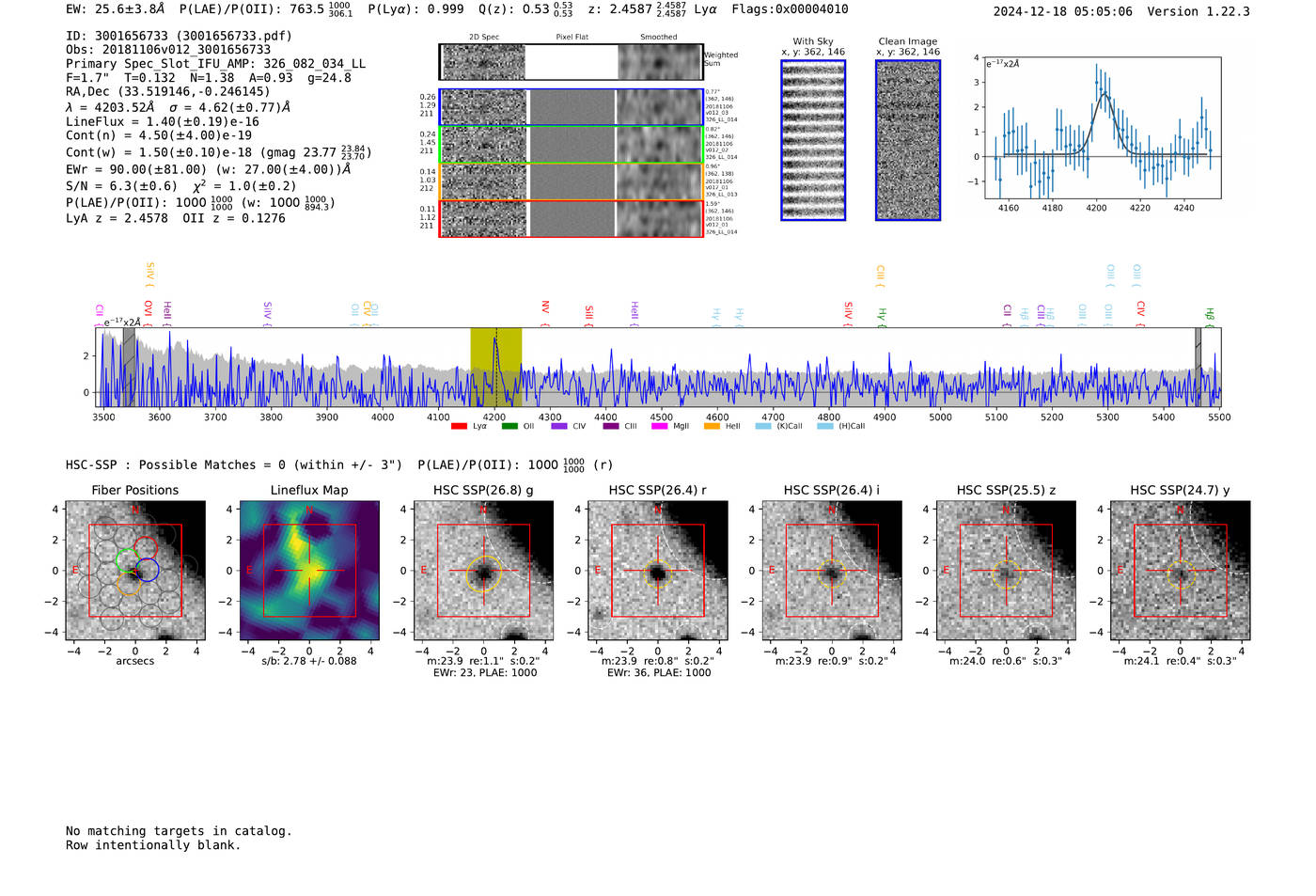Select the HSC SSP(25.5) z cutout image
This screenshot has height=896, width=1316.
pyautogui.click(x=1006, y=571)
